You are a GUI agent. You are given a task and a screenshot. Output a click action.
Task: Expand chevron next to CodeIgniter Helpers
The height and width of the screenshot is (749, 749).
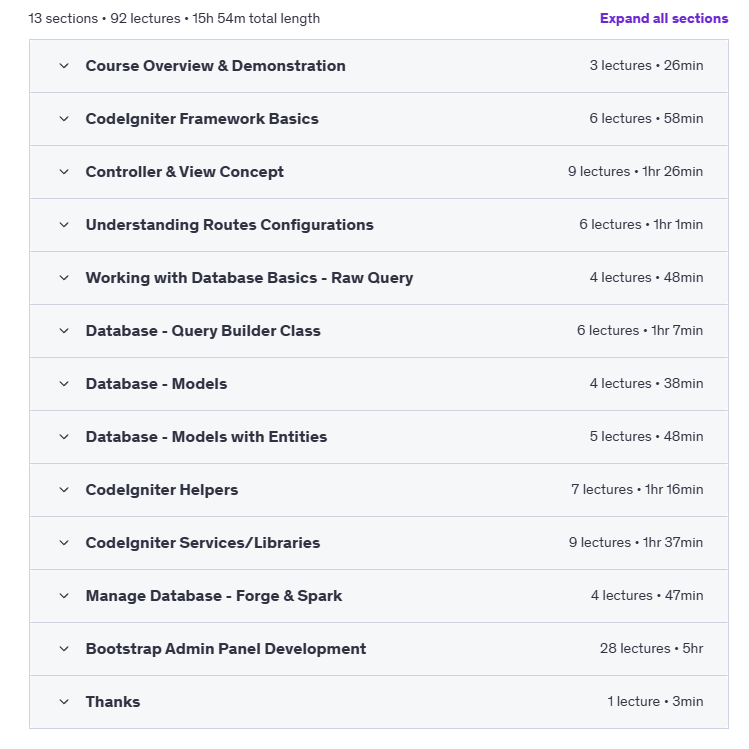coord(64,490)
